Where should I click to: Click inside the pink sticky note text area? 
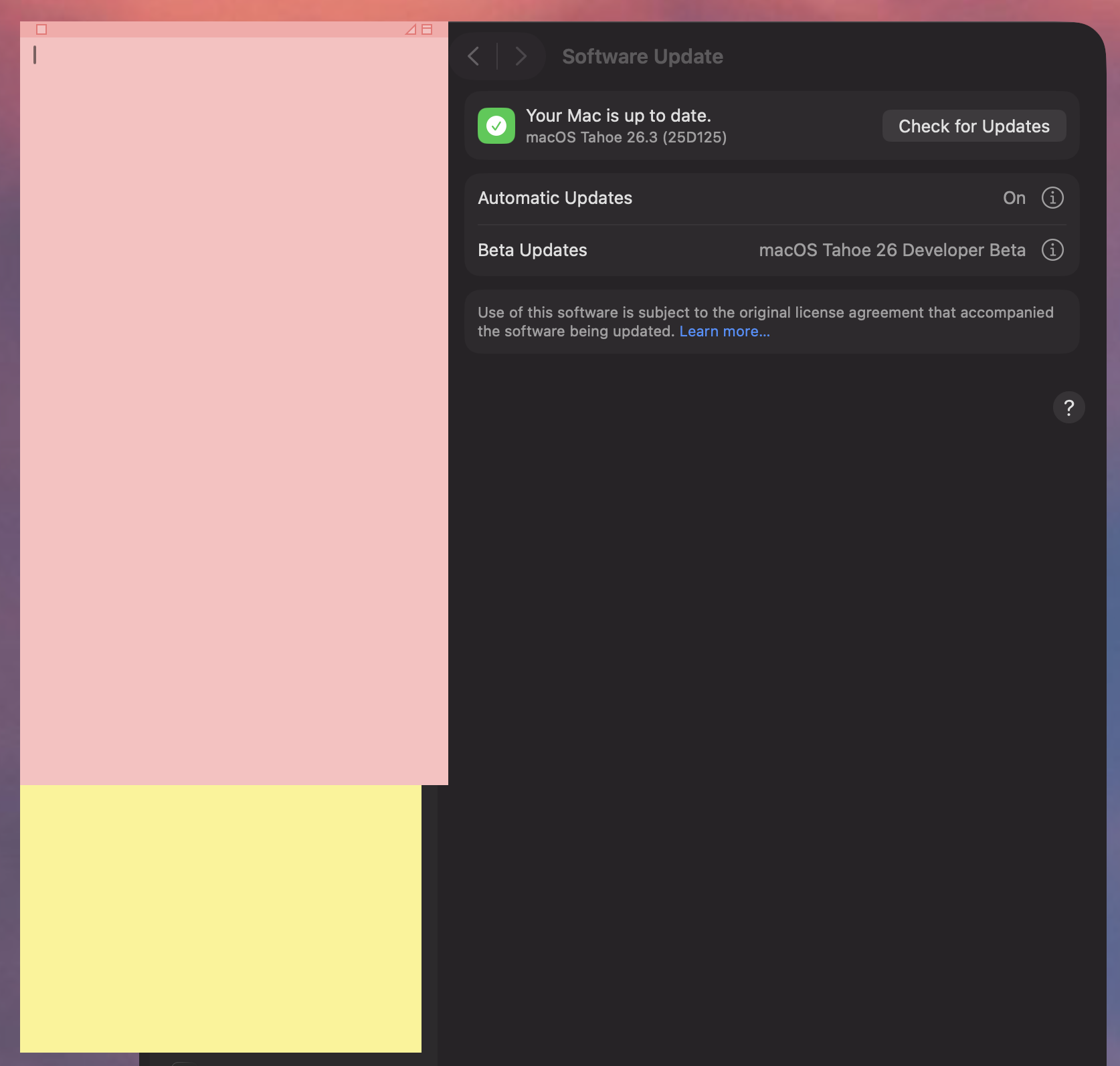[x=234, y=411]
